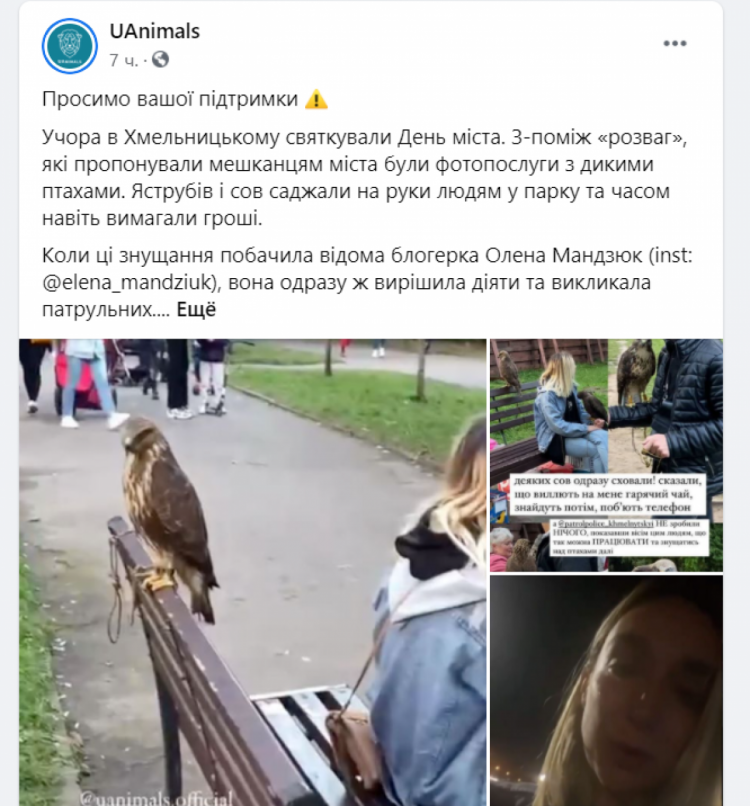Viewport: 750px width, 806px height.
Task: Open the three-dot post options menu
Action: pos(674,43)
